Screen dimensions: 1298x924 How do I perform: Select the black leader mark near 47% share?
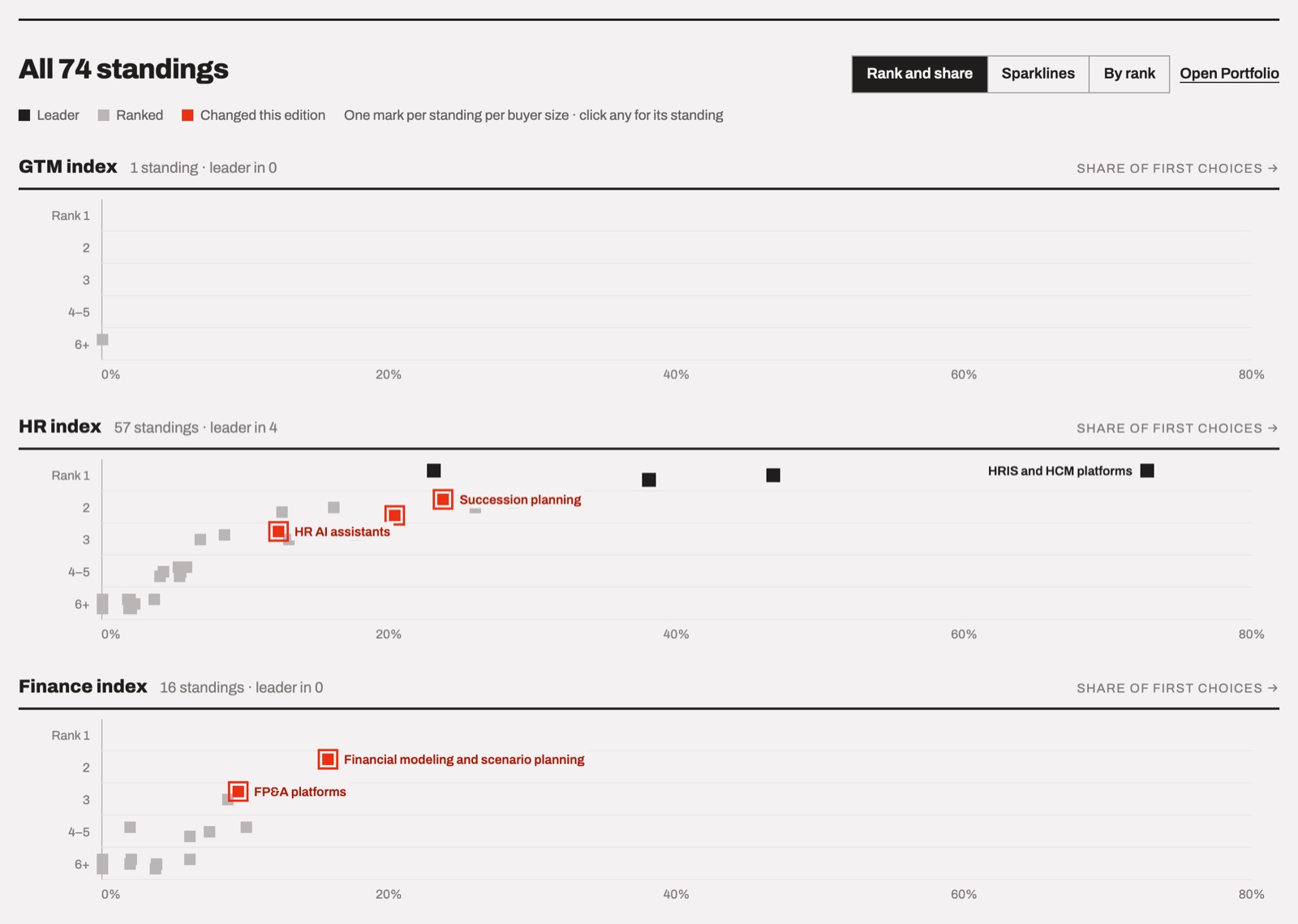(x=773, y=475)
